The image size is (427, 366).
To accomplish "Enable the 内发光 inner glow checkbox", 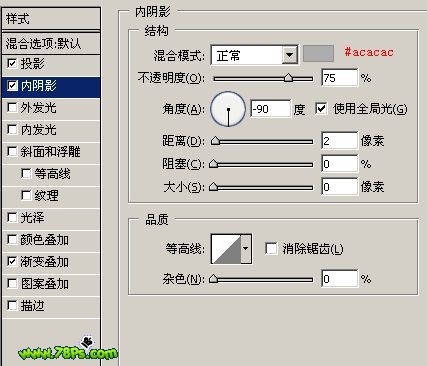I will pos(12,129).
